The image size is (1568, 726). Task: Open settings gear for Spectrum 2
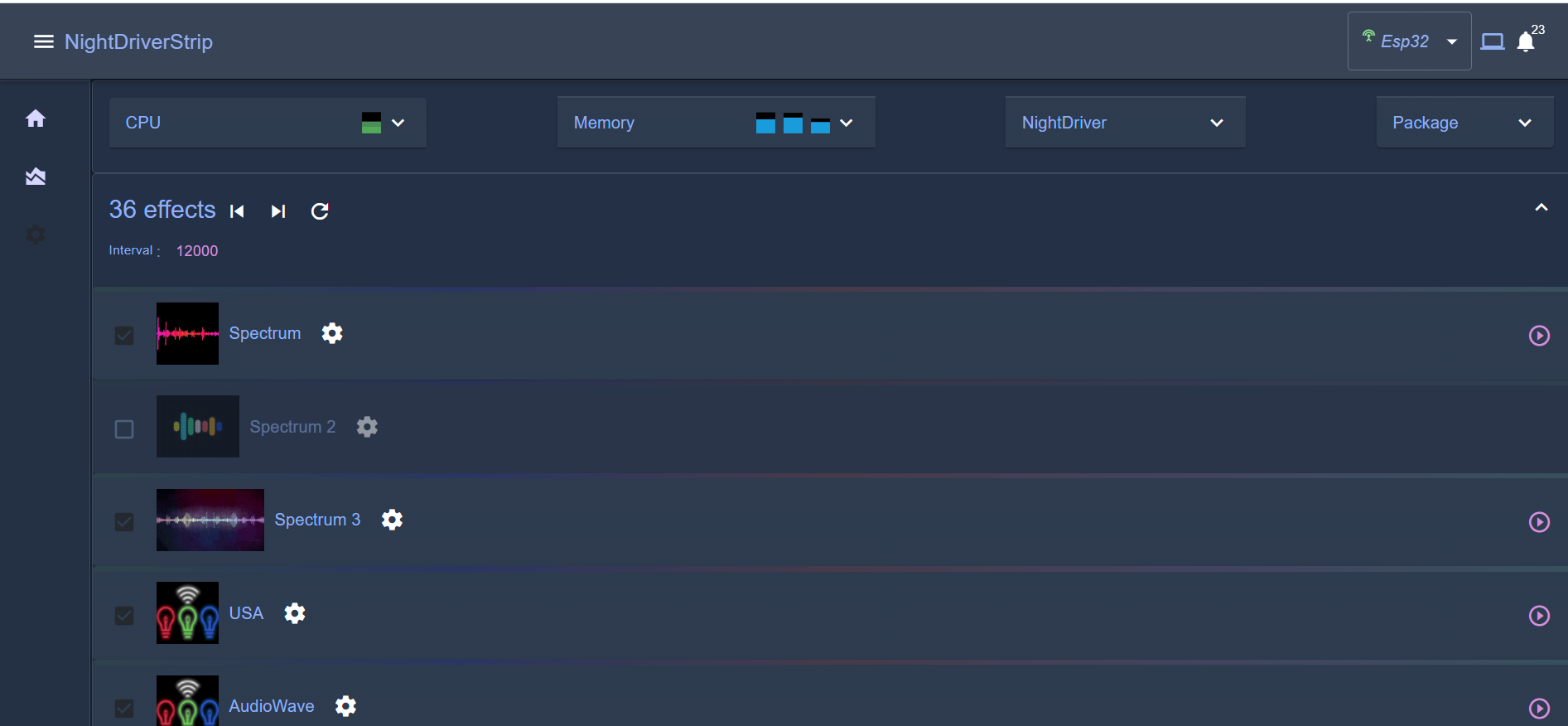(x=367, y=427)
